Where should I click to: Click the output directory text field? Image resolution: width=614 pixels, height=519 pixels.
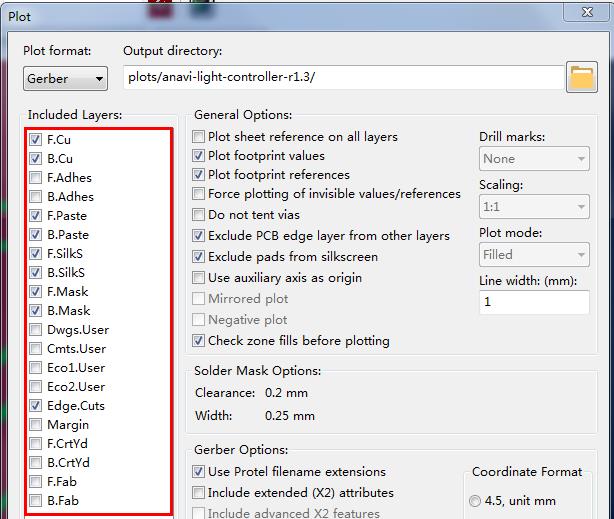point(344,77)
